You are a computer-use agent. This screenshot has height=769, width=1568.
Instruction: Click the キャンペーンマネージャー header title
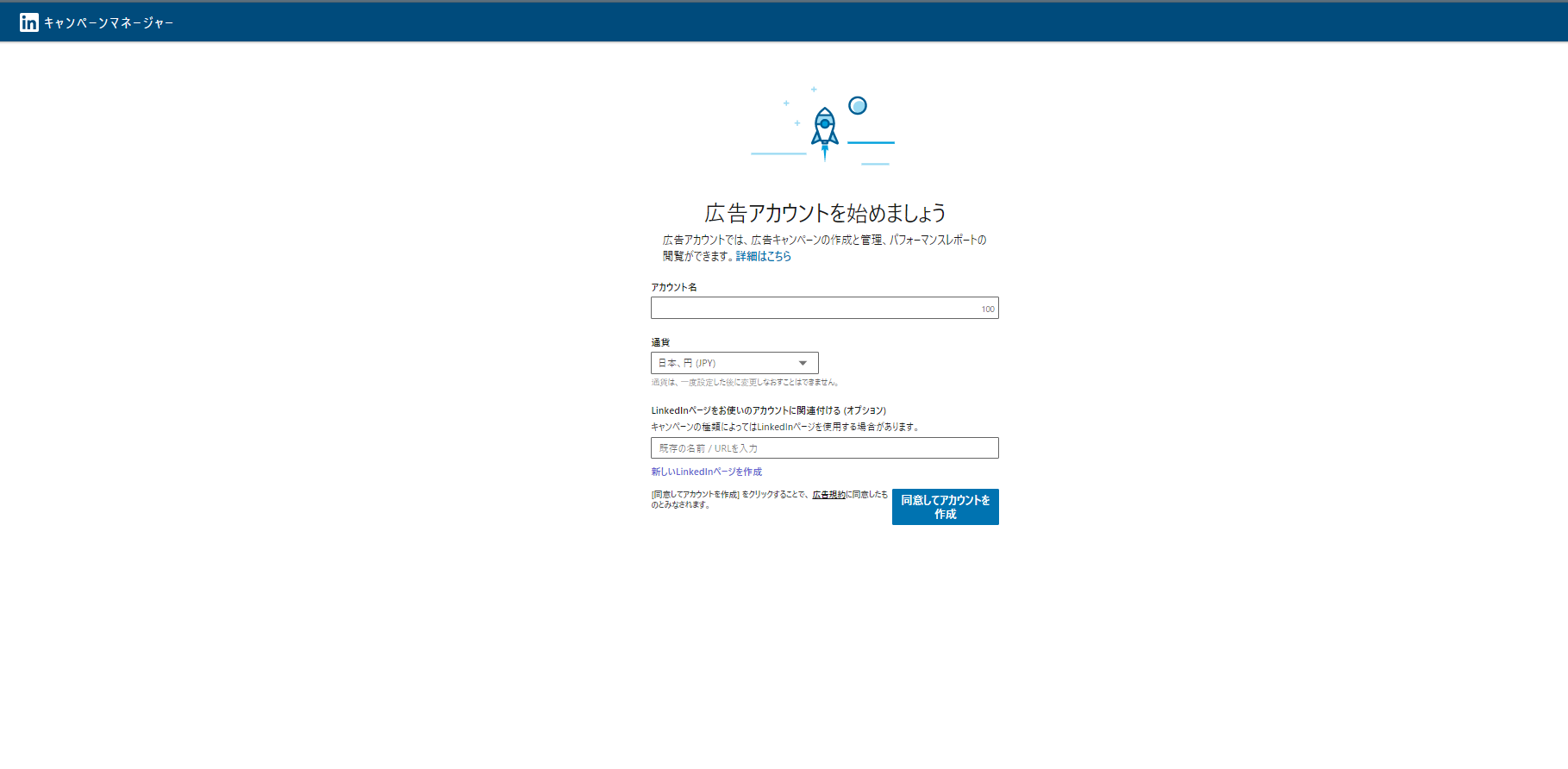[109, 23]
